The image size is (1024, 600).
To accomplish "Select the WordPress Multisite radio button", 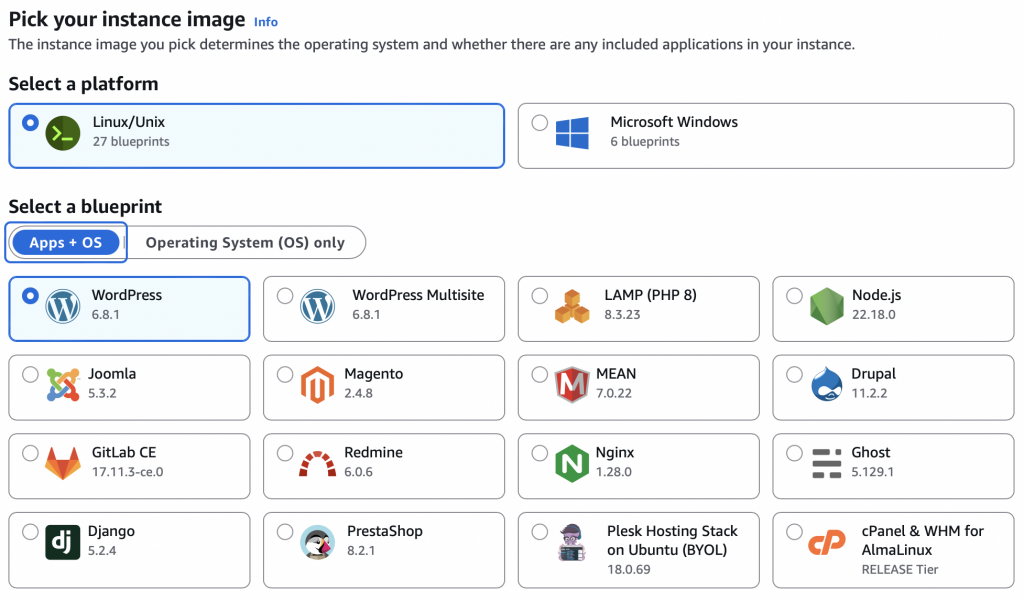I will [285, 296].
